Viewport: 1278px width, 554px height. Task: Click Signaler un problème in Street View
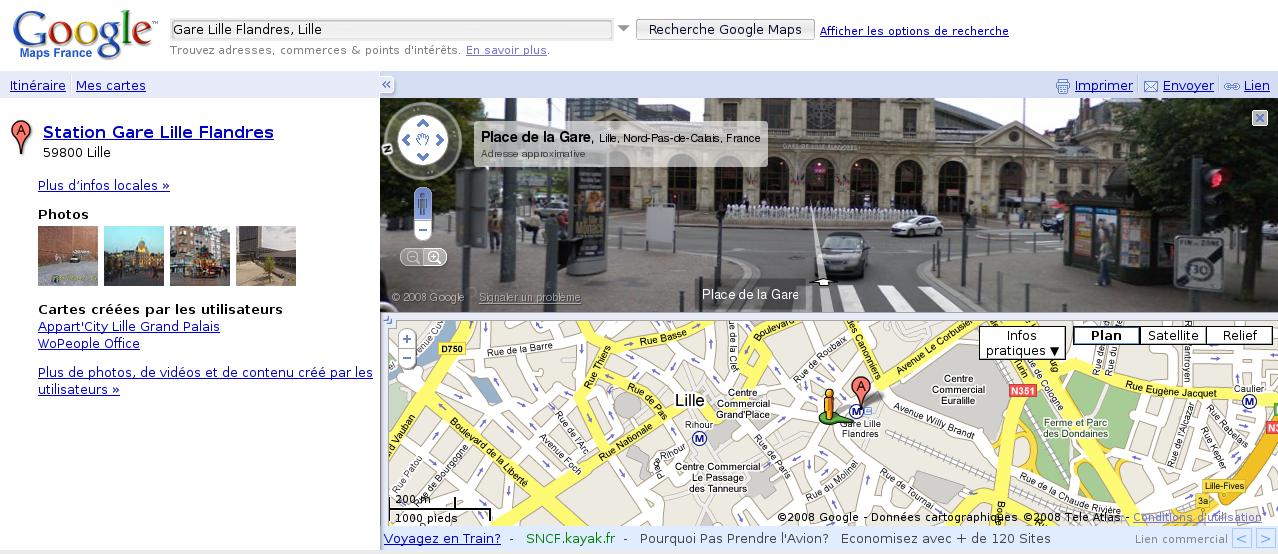point(530,297)
